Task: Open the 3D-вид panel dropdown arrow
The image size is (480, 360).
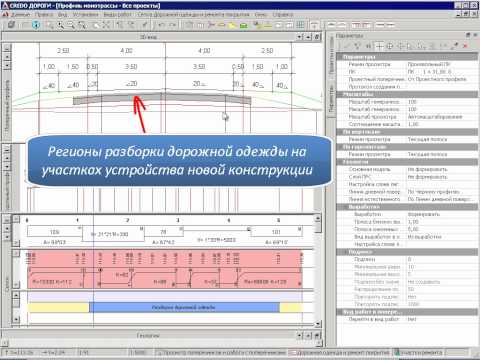Action: pos(300,37)
